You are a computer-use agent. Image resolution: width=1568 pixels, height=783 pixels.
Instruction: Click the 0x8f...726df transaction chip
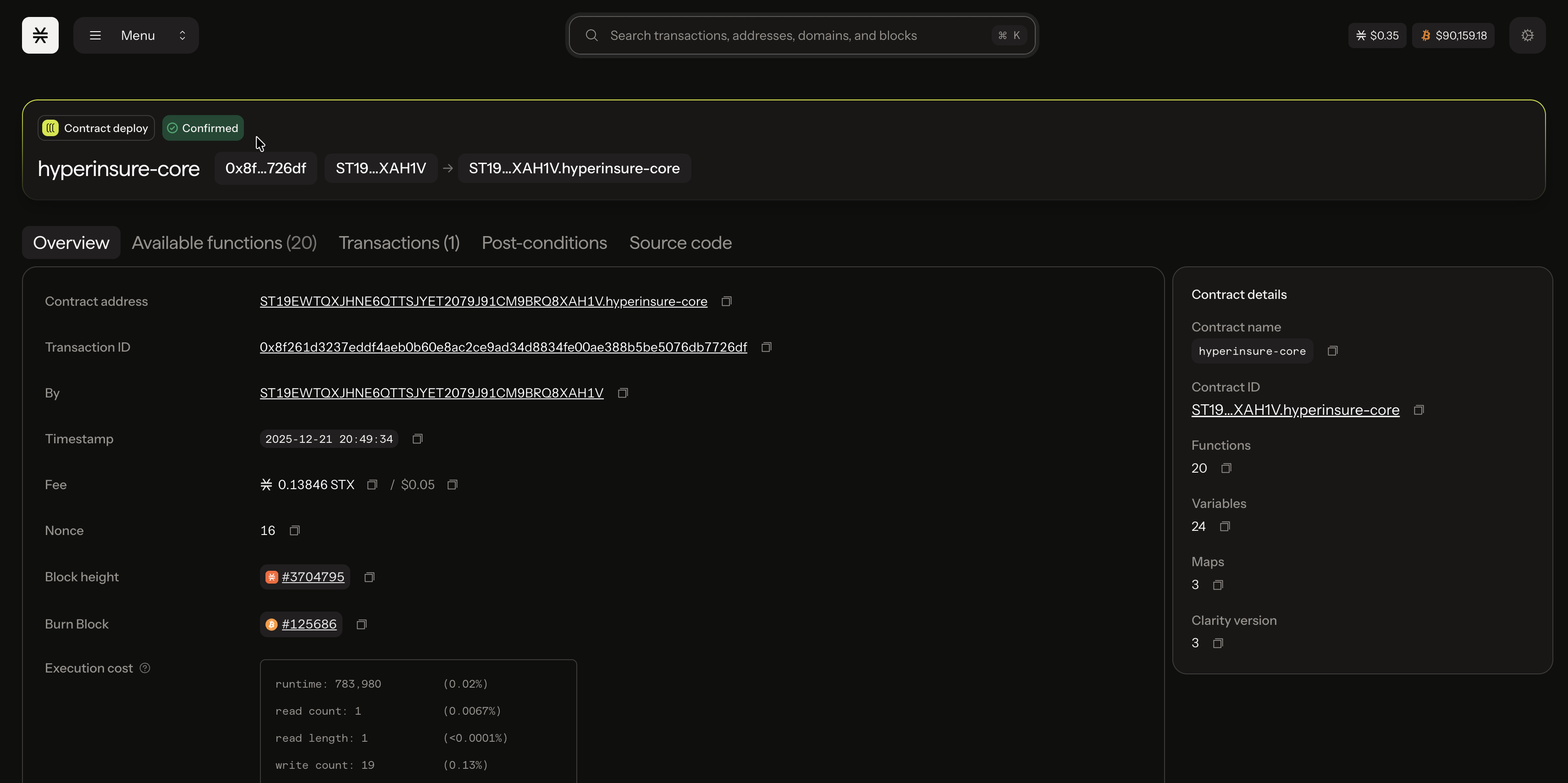point(265,169)
